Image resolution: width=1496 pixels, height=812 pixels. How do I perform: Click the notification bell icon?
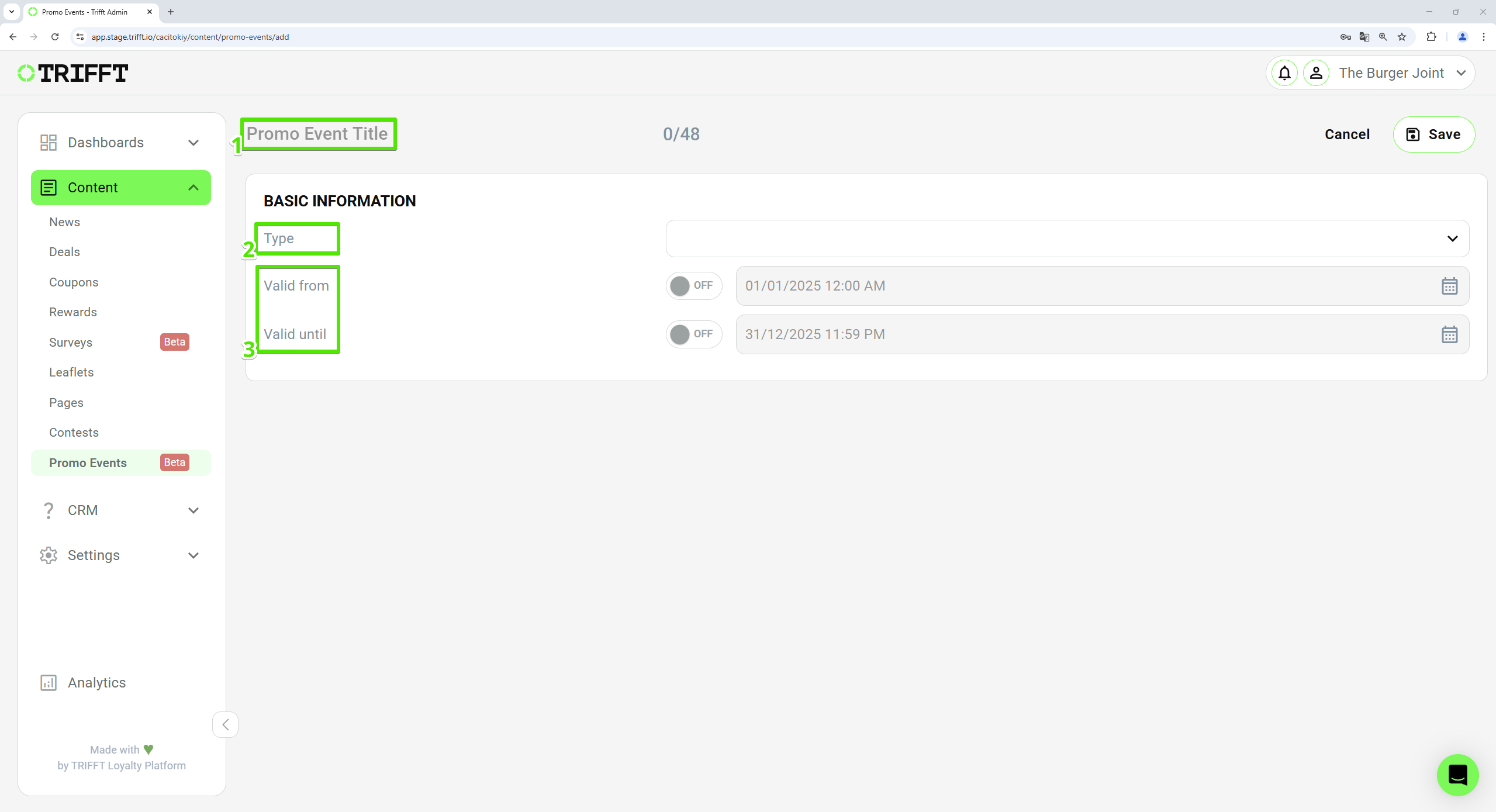click(1284, 73)
